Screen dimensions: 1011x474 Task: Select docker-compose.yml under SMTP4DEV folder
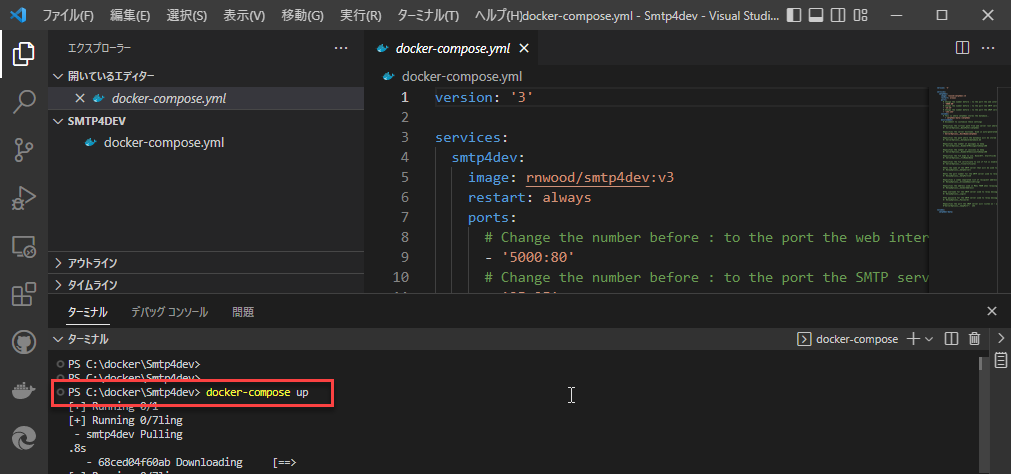163,142
